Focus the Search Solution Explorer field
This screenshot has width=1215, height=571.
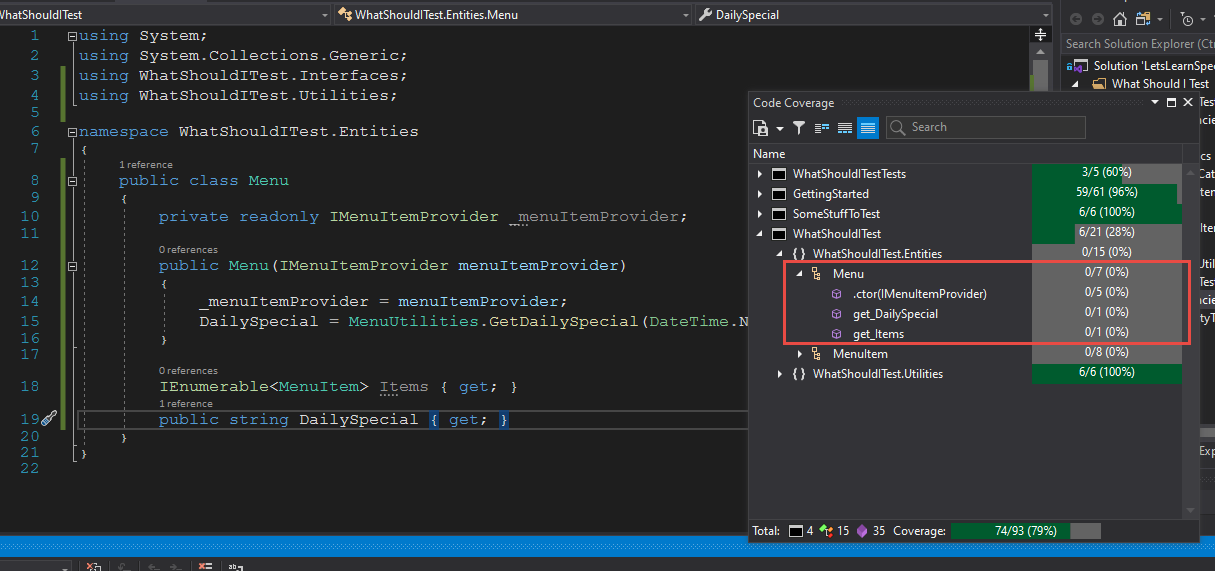click(x=1138, y=43)
